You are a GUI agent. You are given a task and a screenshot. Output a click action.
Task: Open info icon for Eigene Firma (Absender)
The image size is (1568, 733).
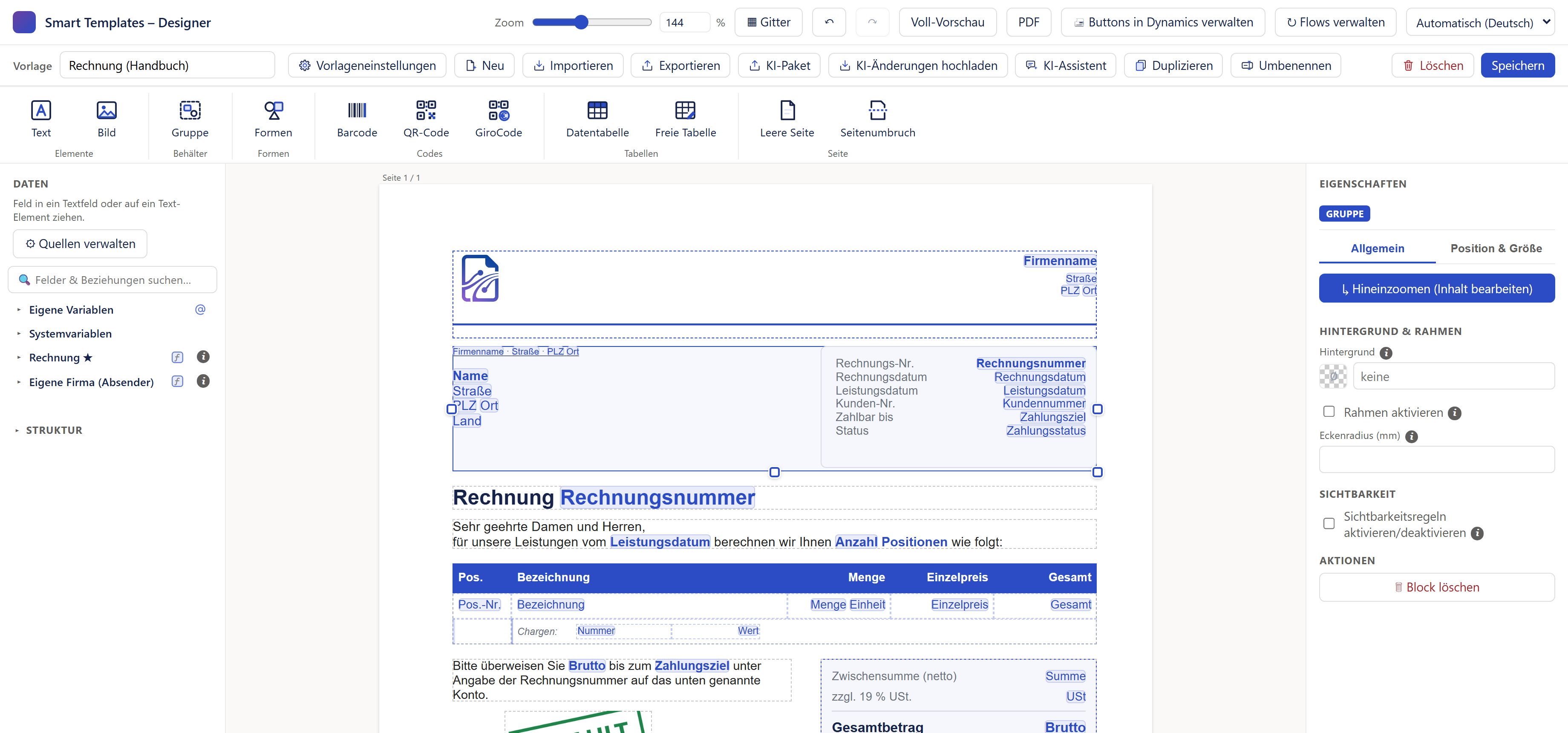(x=203, y=381)
